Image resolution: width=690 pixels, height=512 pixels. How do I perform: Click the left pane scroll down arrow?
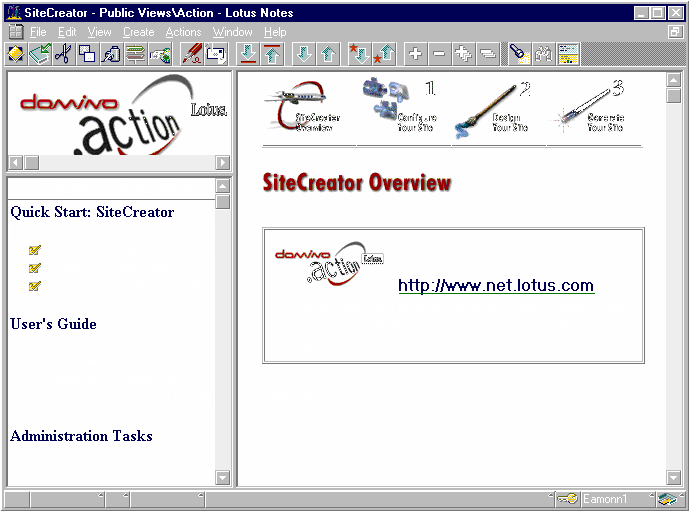click(223, 477)
